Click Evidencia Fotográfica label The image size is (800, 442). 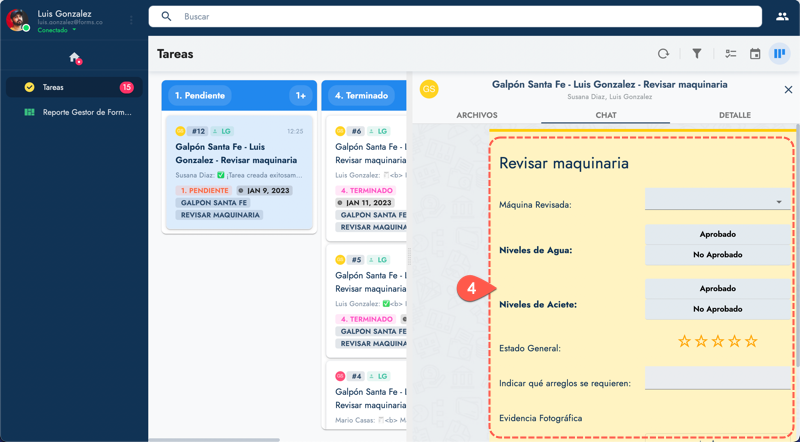(x=540, y=418)
